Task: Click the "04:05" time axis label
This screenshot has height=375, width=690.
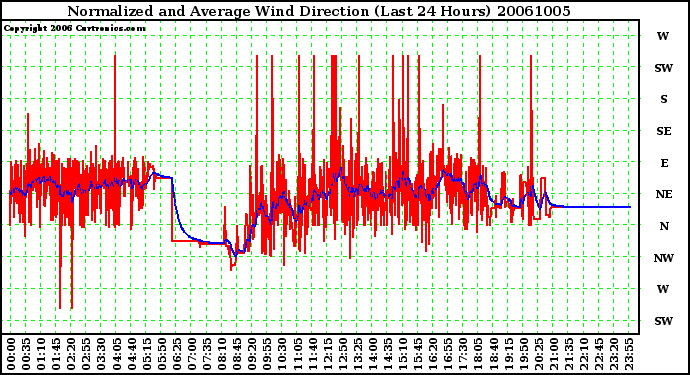Action: point(116,354)
